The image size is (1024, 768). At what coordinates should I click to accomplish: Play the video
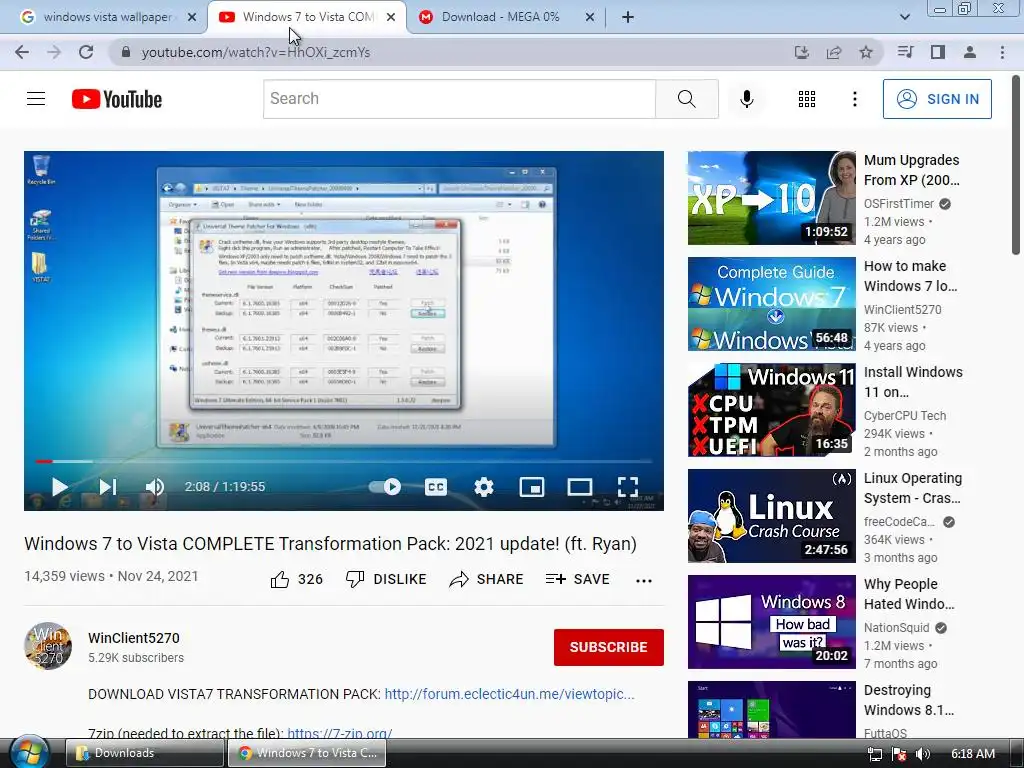point(59,487)
